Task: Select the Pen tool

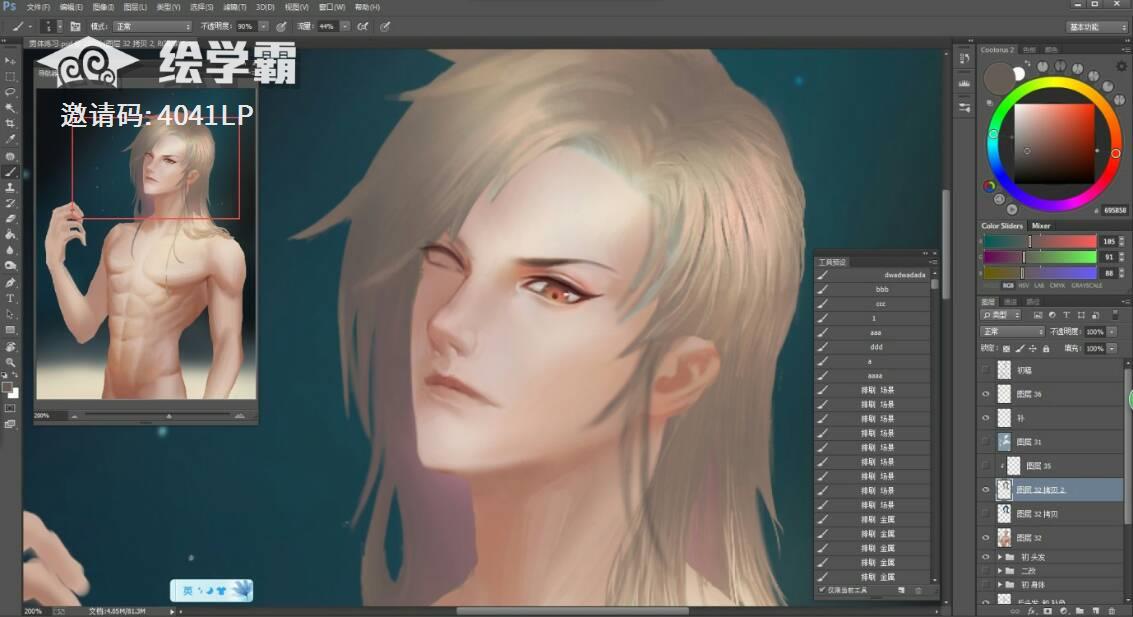Action: click(10, 282)
